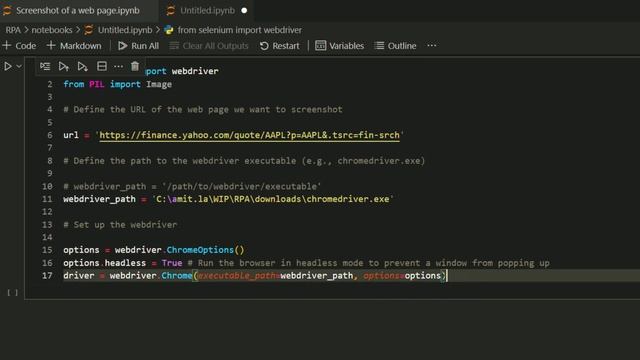Click 'from PIL import Image' on line 2

click(x=118, y=84)
